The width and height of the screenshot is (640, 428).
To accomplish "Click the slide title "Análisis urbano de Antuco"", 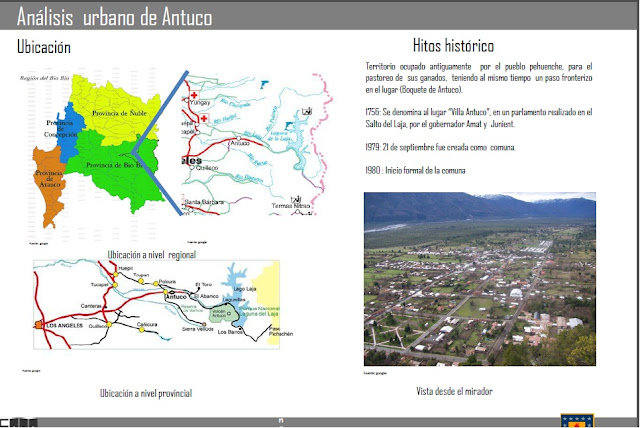I will (114, 17).
